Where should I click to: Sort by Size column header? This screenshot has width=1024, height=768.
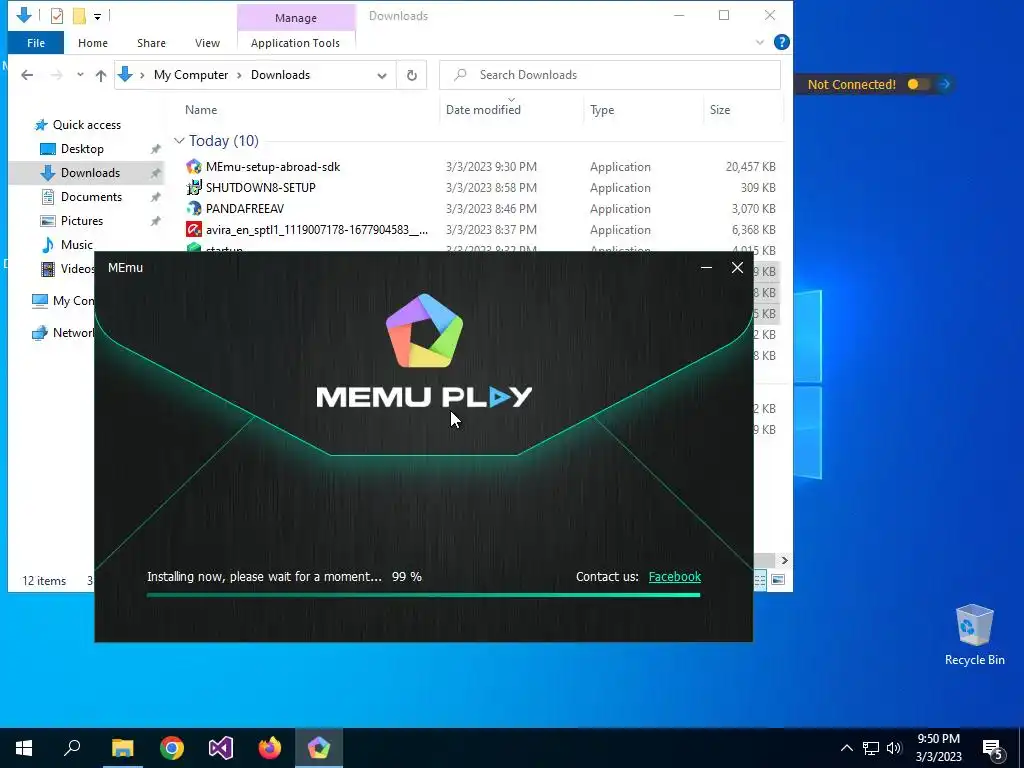[x=720, y=110]
